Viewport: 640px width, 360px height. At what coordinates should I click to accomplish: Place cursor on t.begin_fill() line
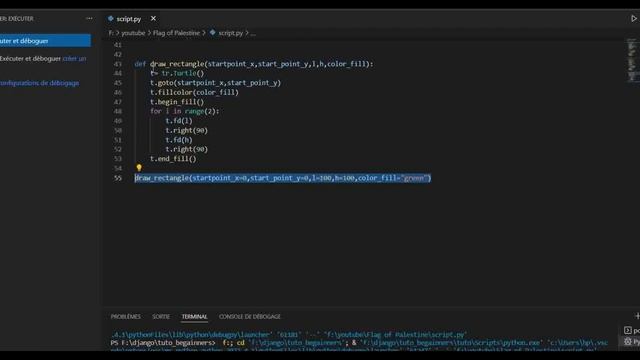click(177, 102)
